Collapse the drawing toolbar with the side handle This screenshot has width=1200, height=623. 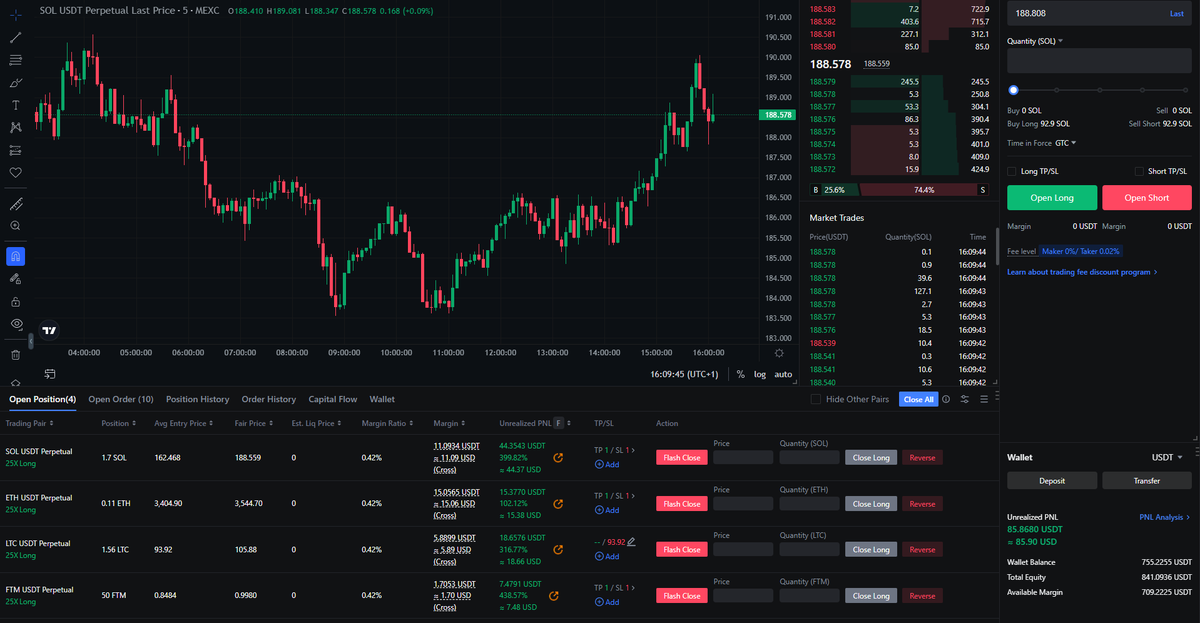[x=31, y=341]
